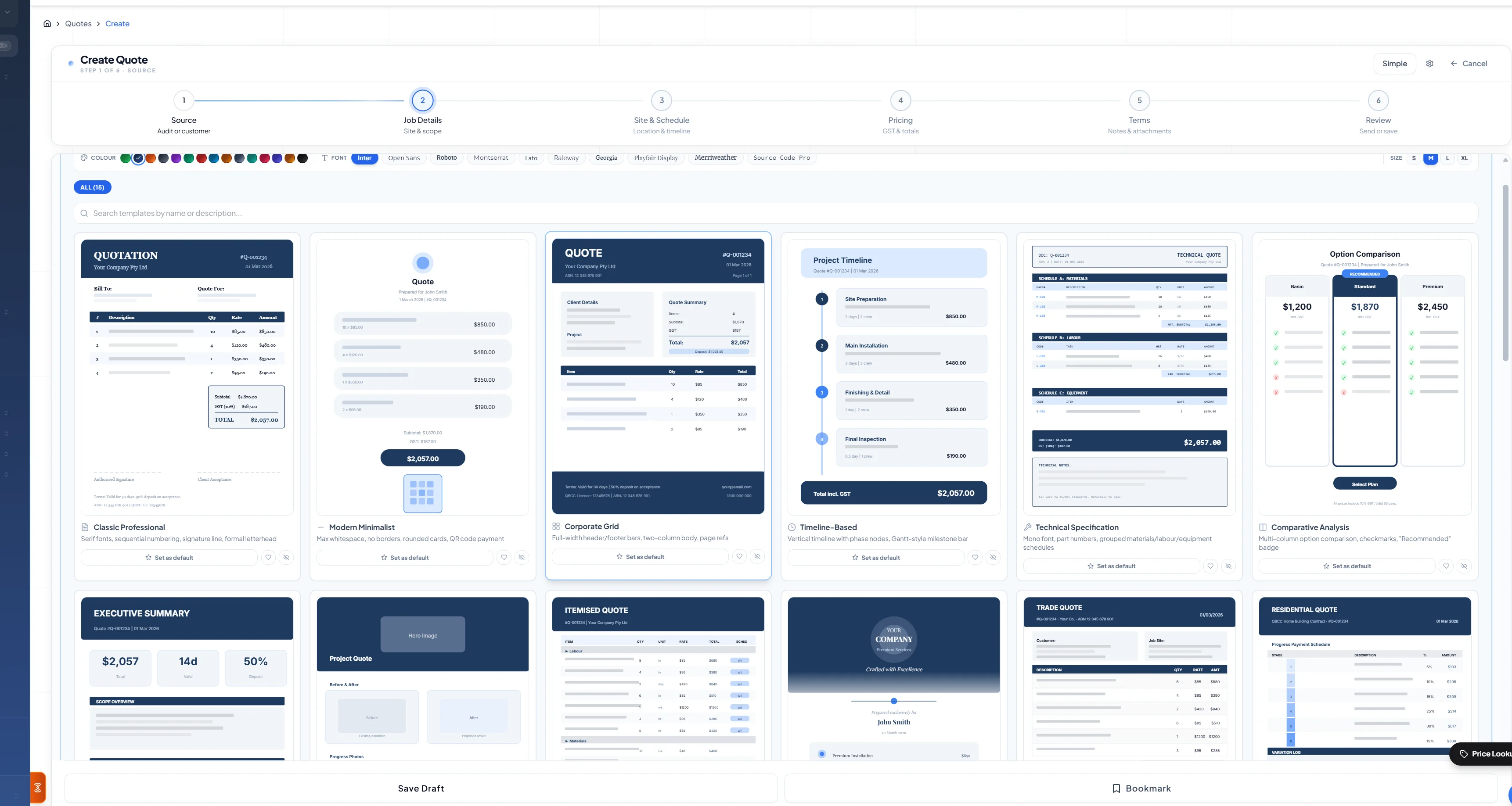Click the left-arrow icon beside Cancel
Screen dimensions: 1512x806
point(1453,63)
